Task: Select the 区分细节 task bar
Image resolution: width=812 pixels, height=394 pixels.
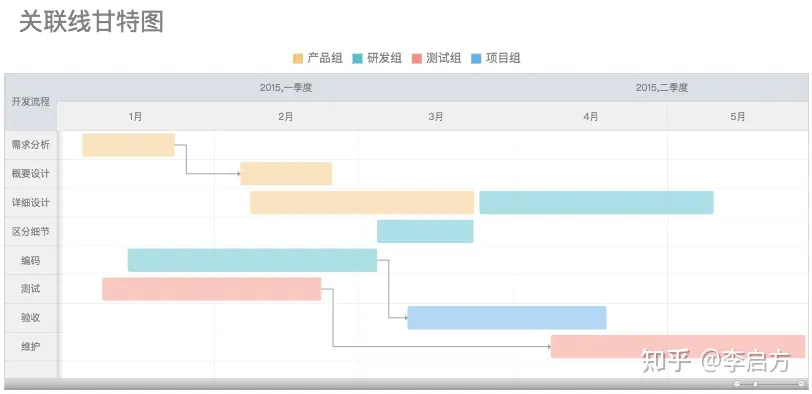Action: tap(425, 231)
